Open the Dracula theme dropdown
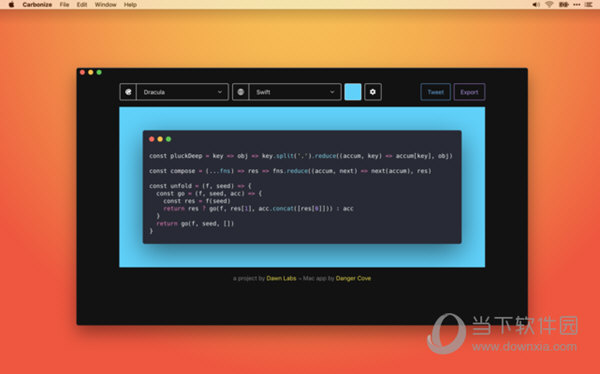The image size is (600, 374). (x=182, y=92)
